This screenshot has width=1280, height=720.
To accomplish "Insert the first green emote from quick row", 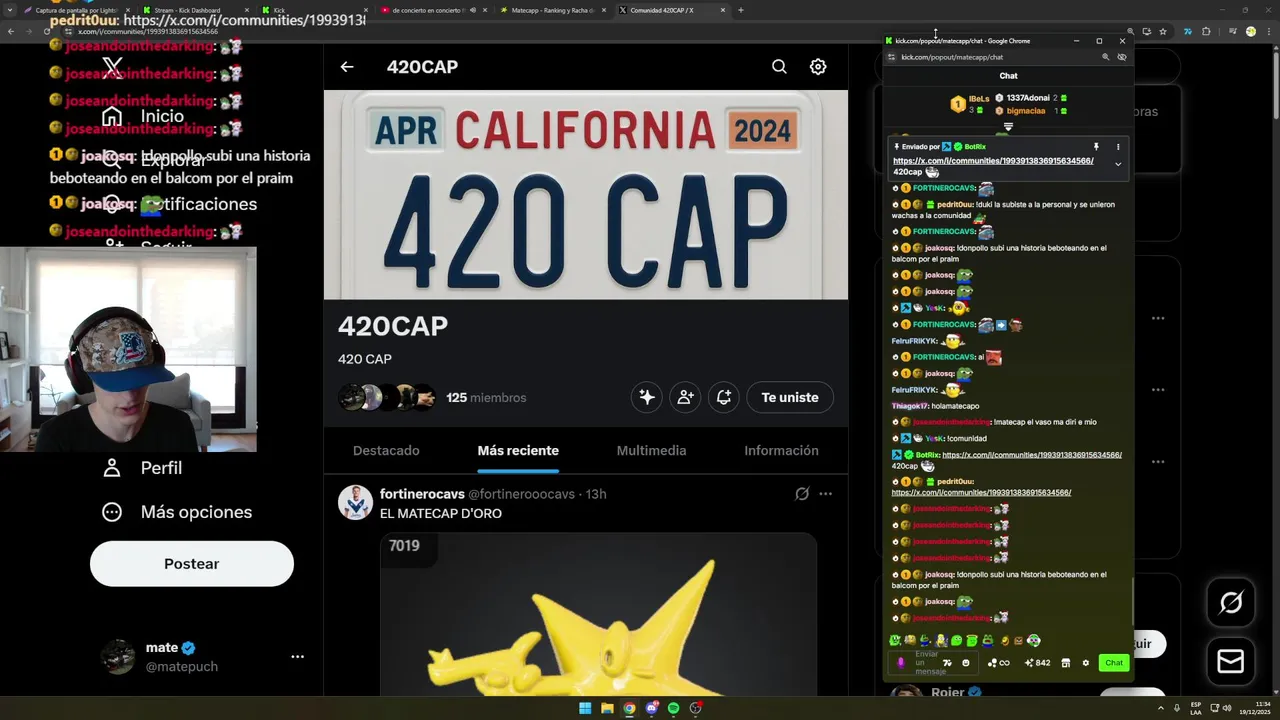I will pyautogui.click(x=894, y=640).
